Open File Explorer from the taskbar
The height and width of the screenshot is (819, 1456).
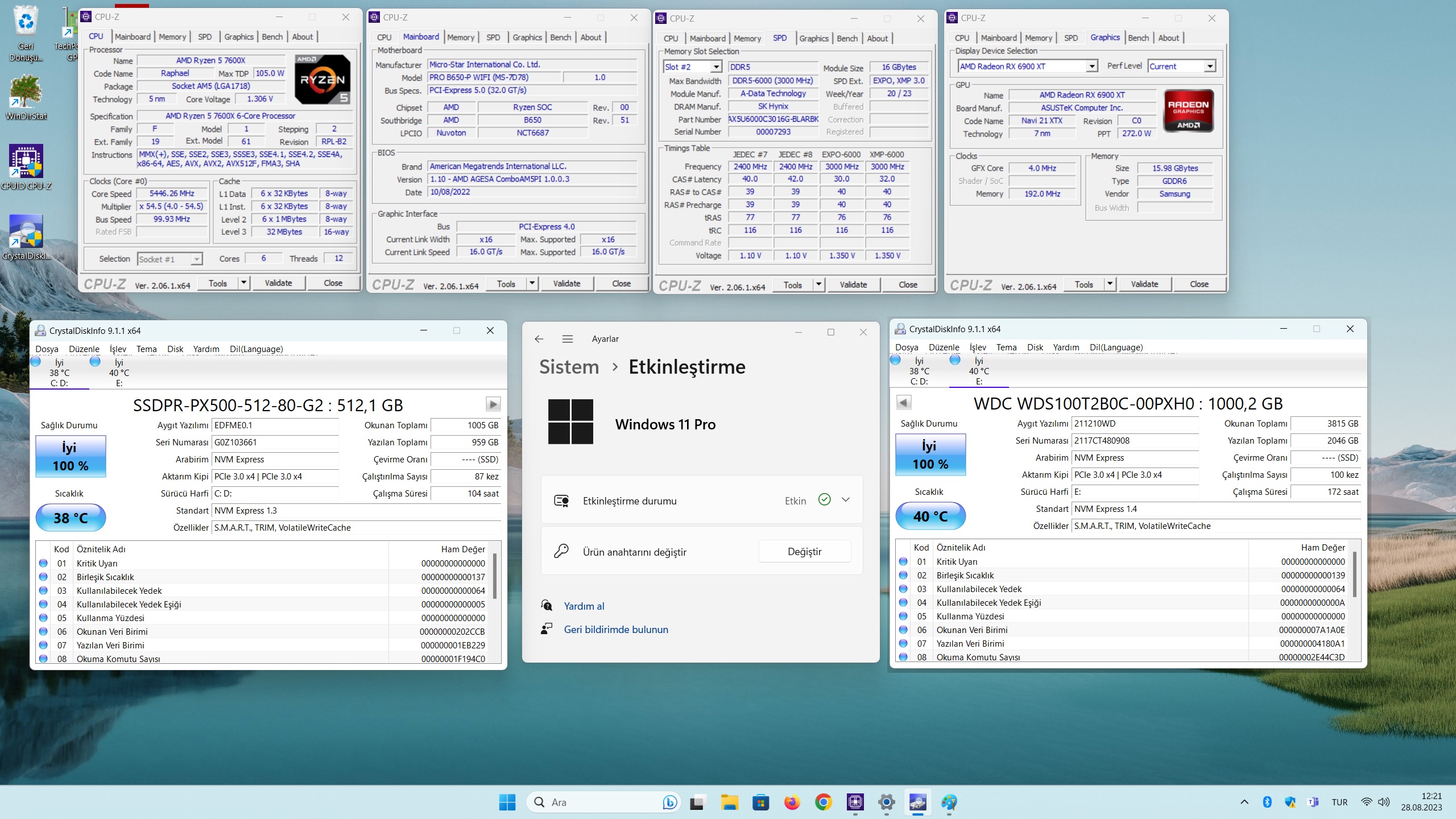point(729,802)
